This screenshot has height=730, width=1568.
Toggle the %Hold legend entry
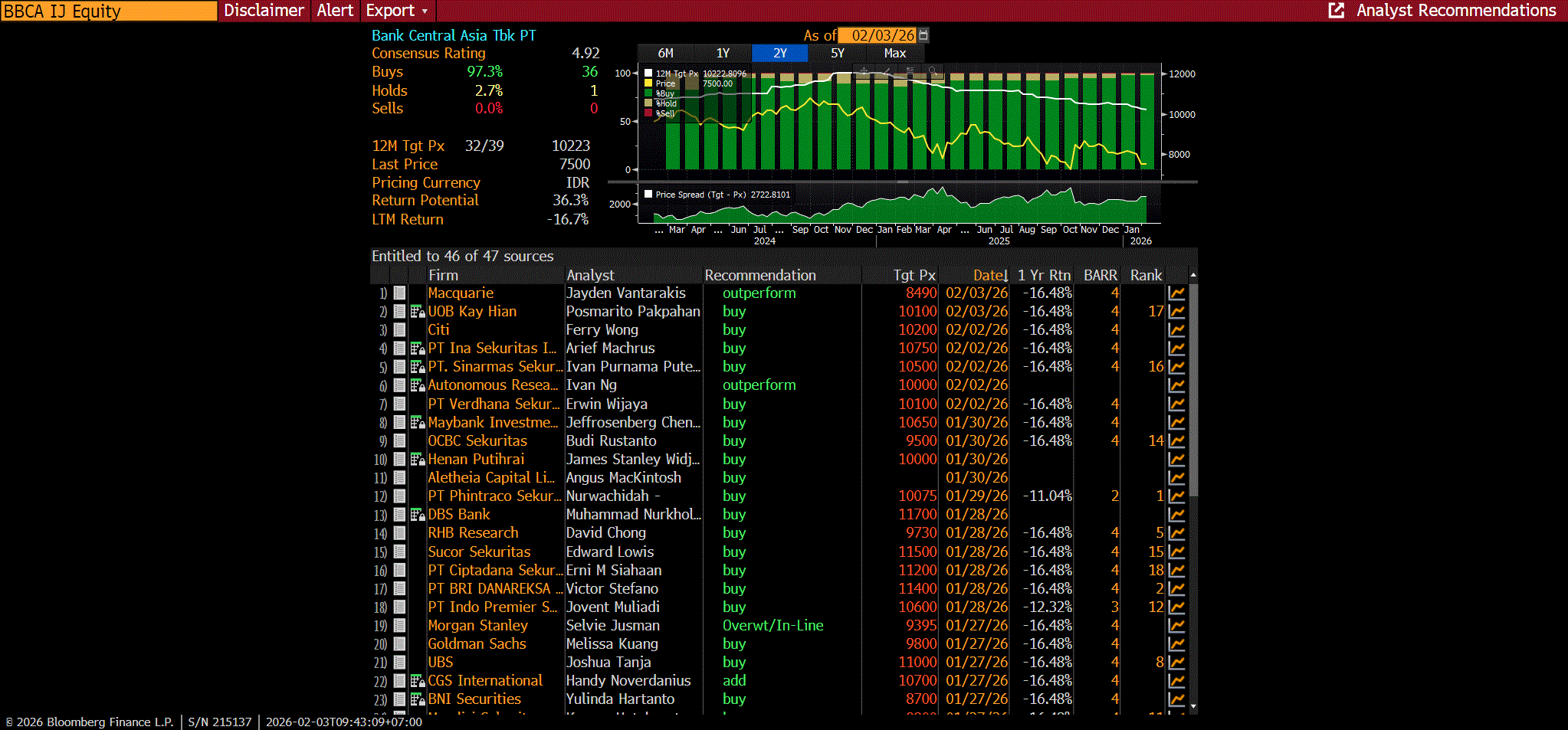[648, 103]
